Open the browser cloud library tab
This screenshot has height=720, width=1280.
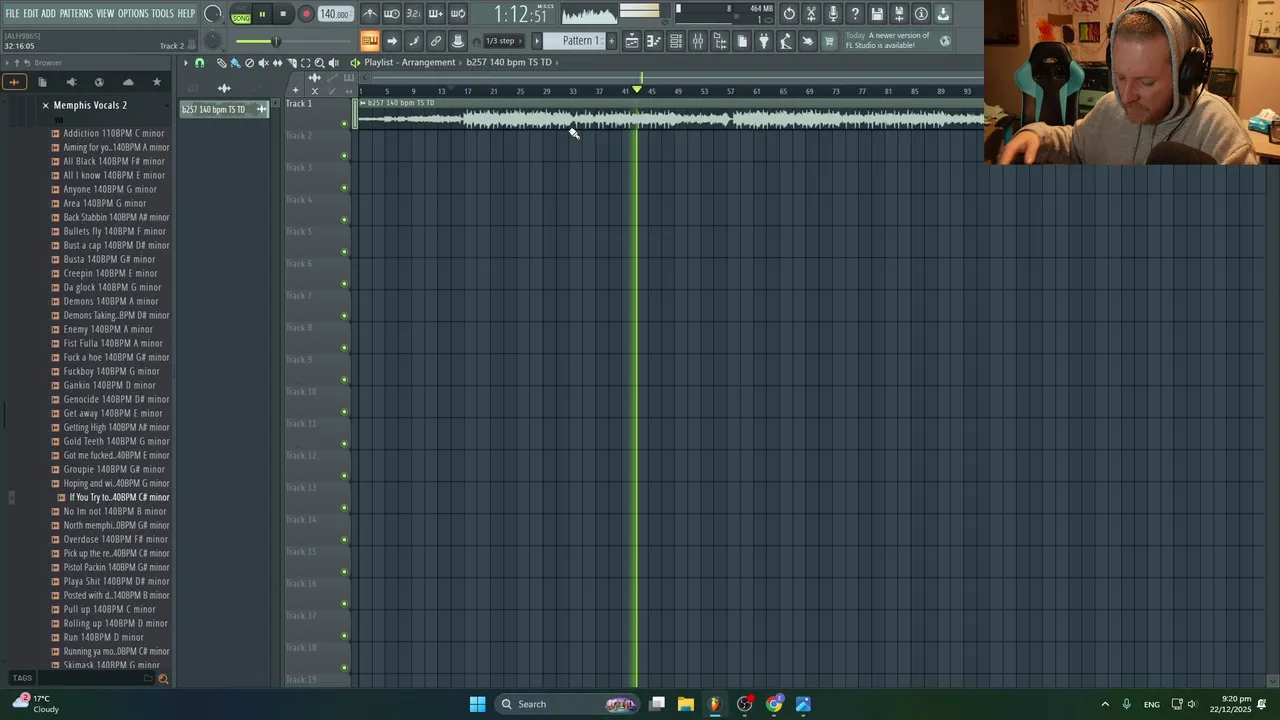coord(128,82)
